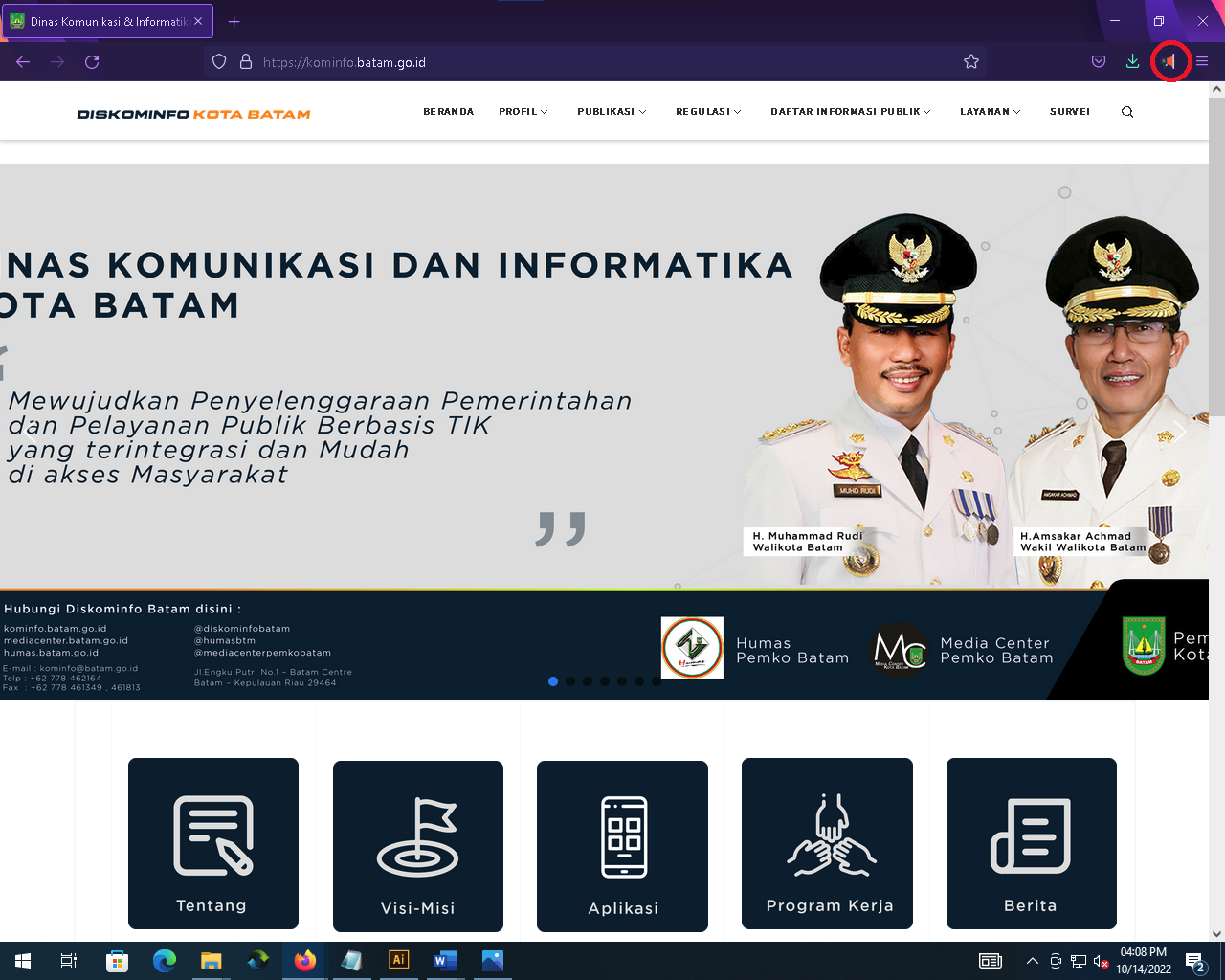1225x980 pixels.
Task: Open the Berita card
Action: click(x=1032, y=843)
